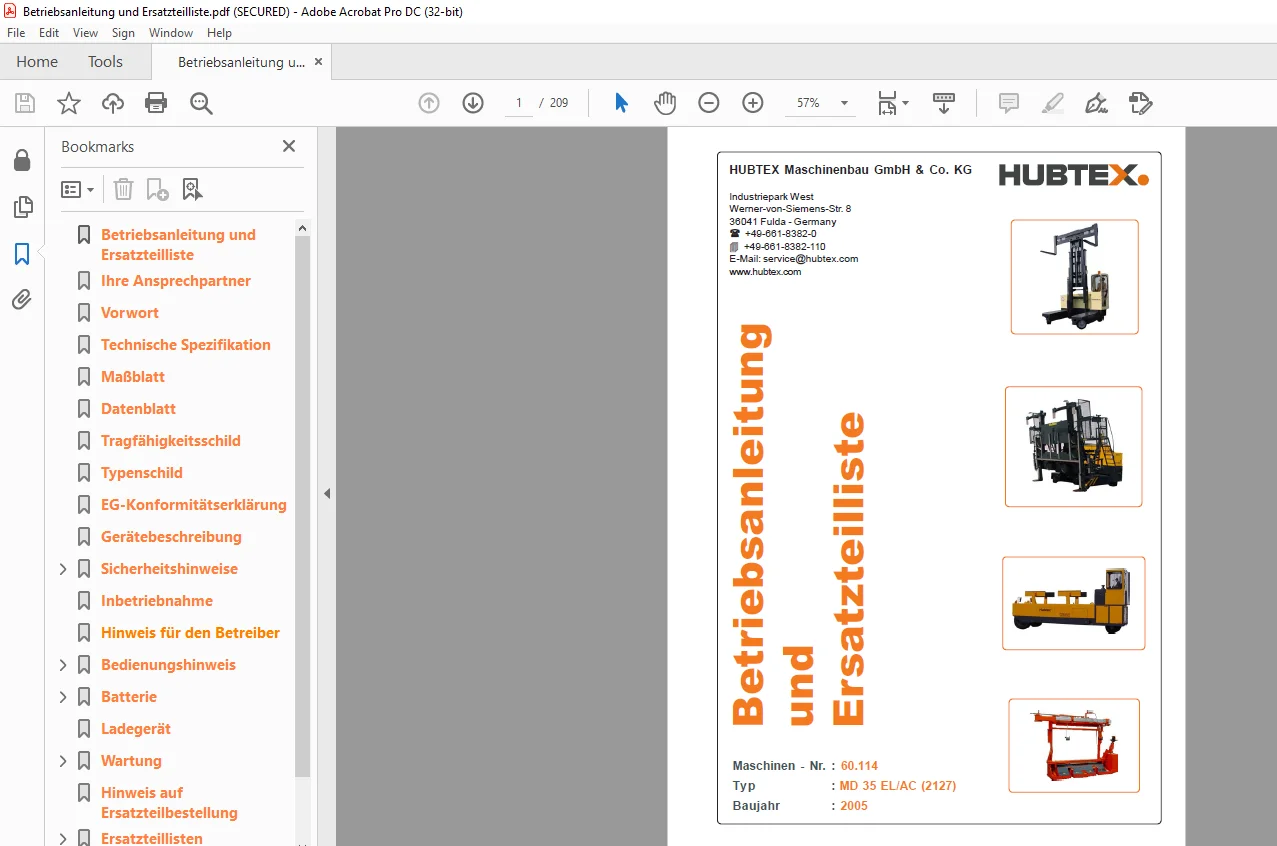Jump to Technische Spezifikation bookmark

pyautogui.click(x=186, y=345)
